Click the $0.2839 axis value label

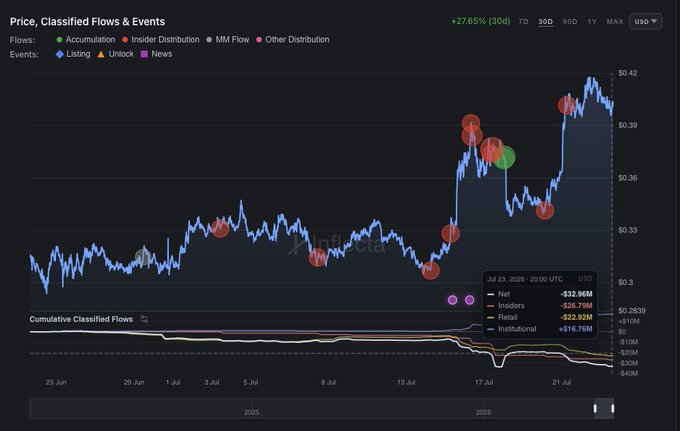[x=632, y=311]
